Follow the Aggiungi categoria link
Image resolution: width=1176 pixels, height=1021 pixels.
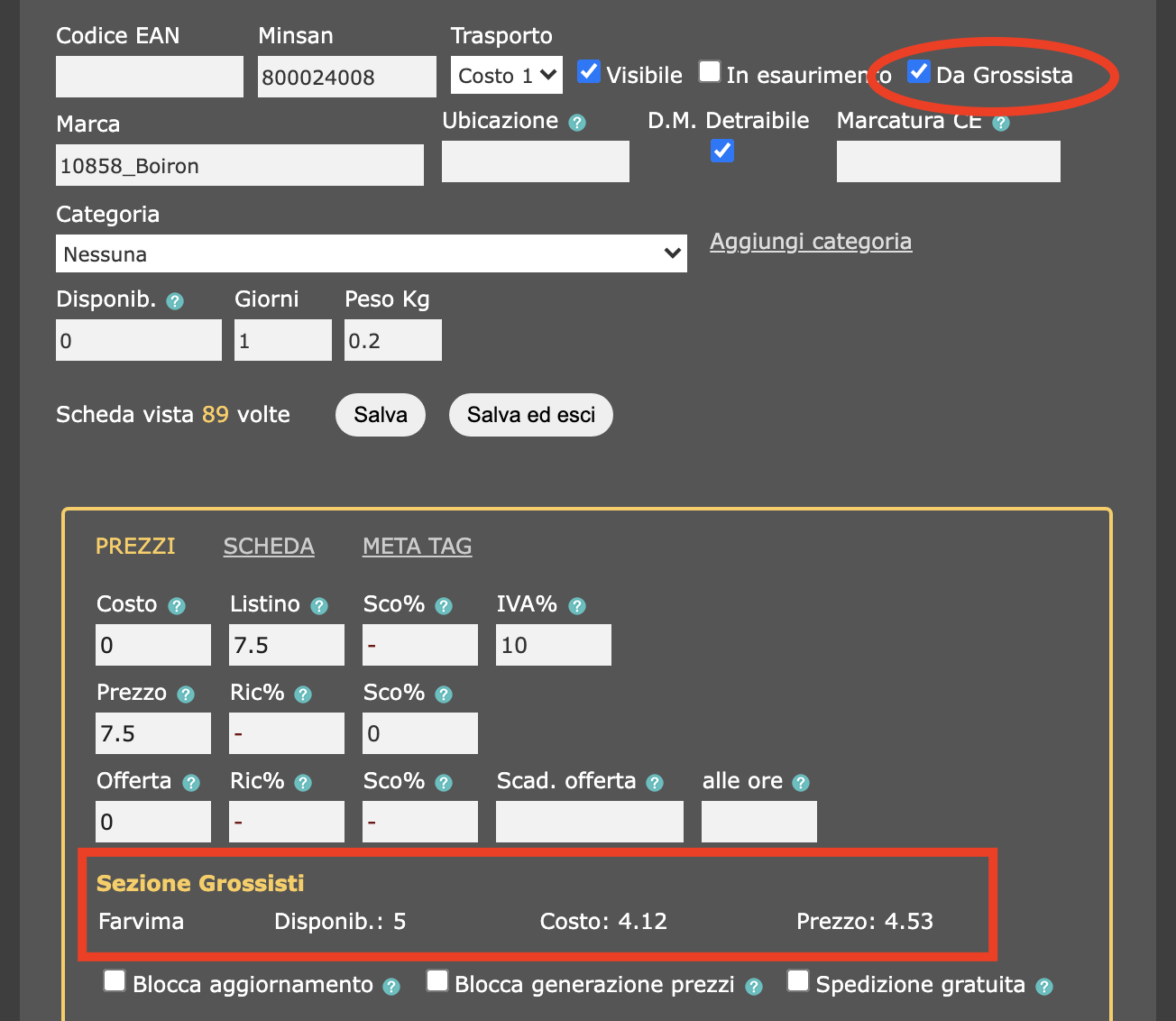[x=810, y=242]
